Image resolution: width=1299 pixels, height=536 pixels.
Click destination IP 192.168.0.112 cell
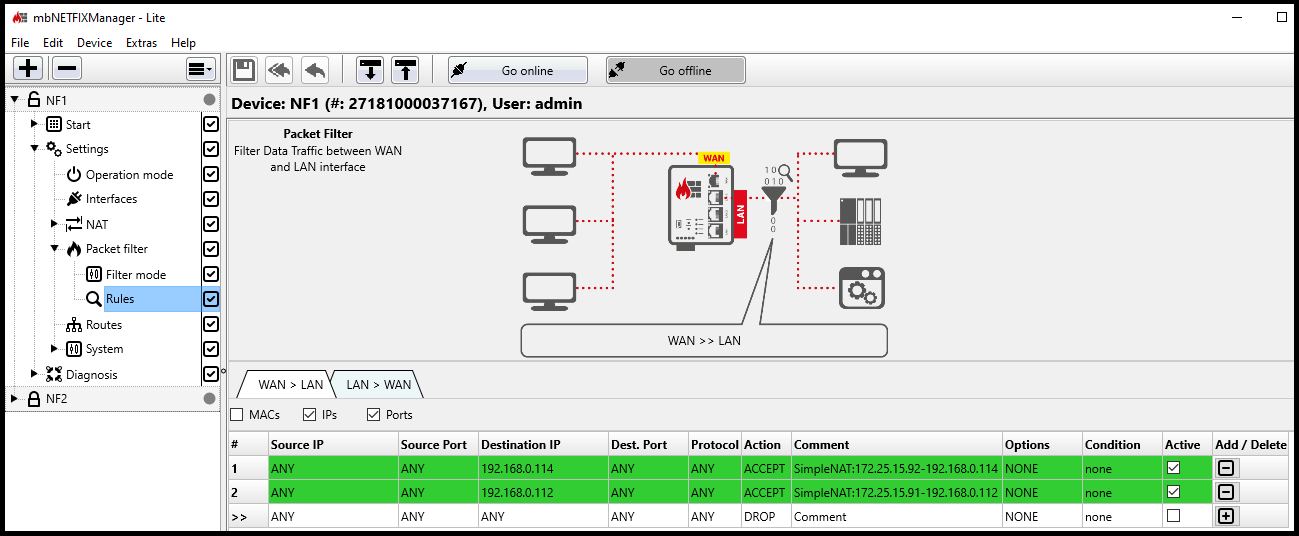(x=543, y=492)
